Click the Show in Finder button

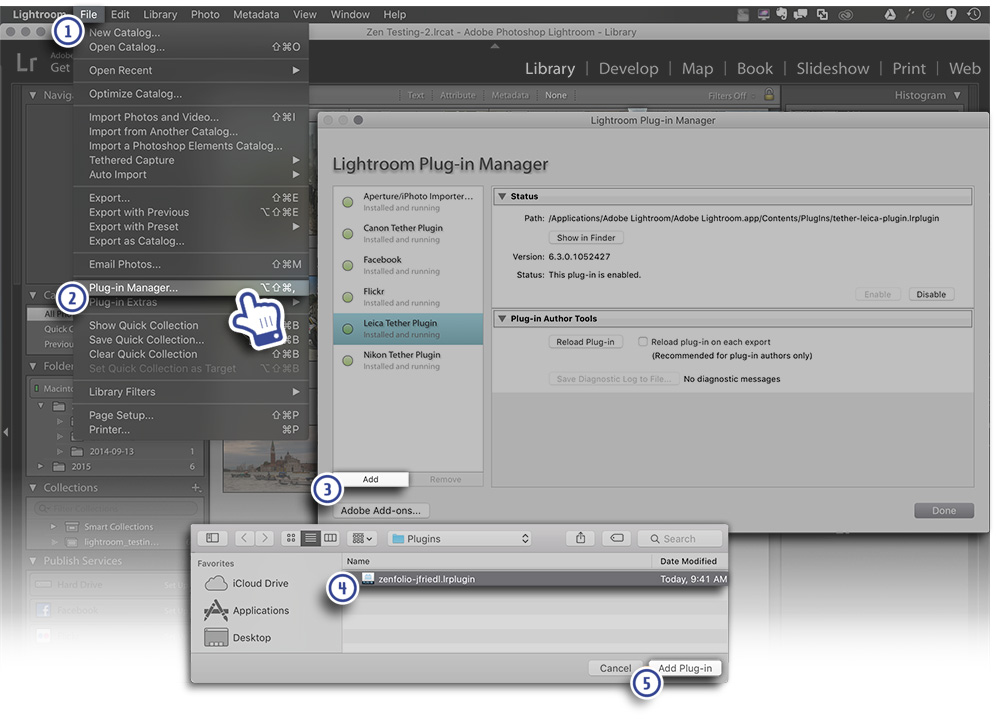(x=587, y=238)
